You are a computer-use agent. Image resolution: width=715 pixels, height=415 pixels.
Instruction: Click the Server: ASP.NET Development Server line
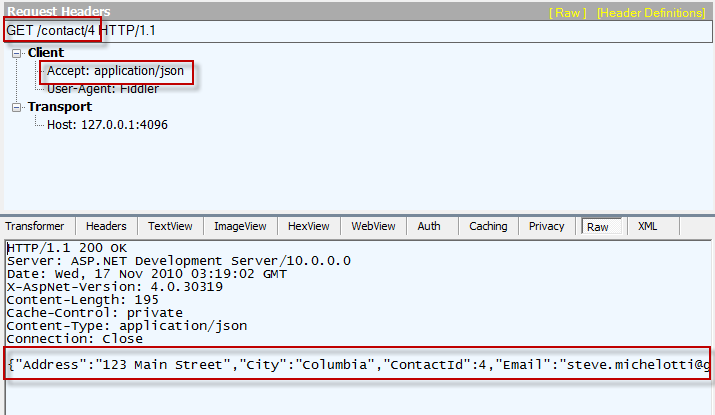coord(179,261)
